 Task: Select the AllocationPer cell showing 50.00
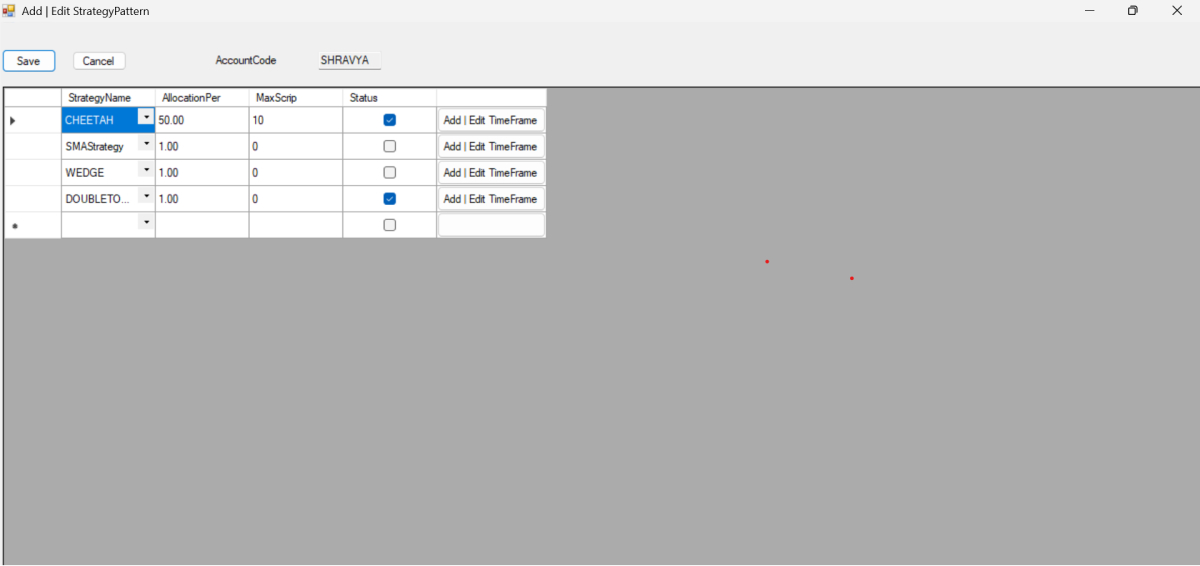[202, 120]
